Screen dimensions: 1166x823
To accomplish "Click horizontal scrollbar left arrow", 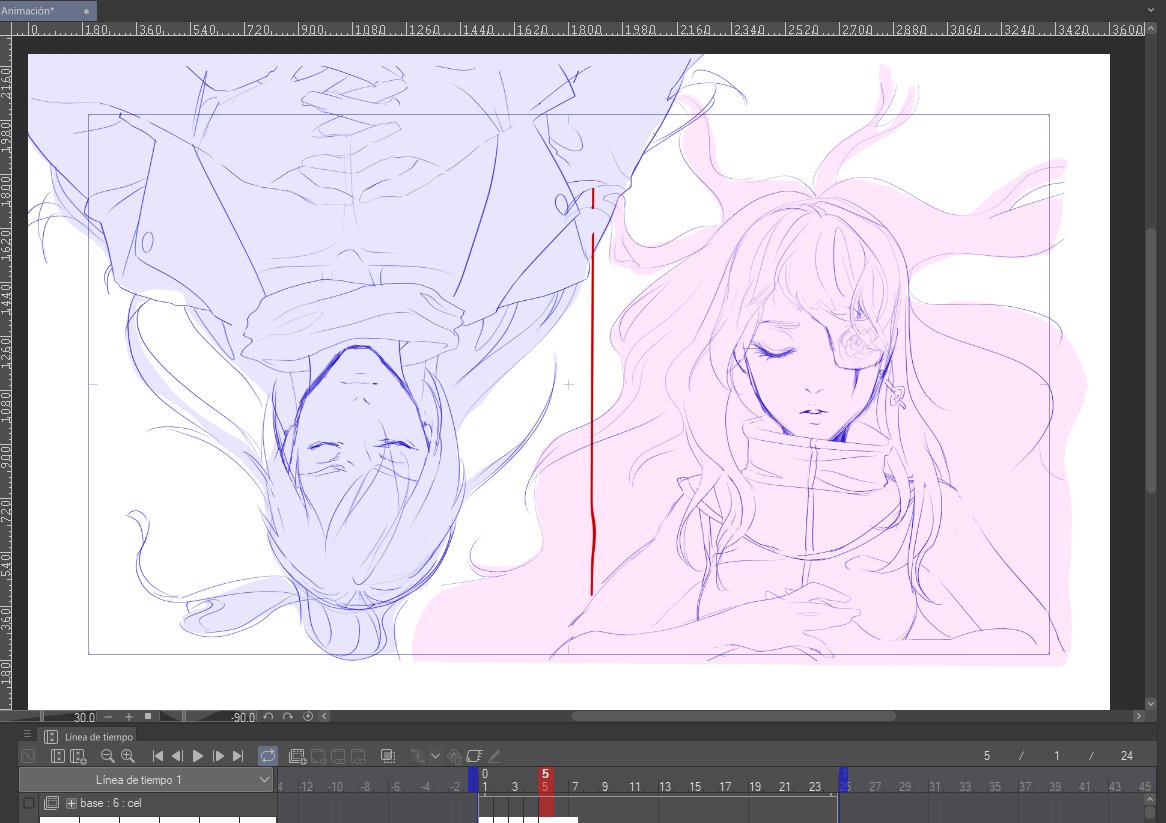I will [x=324, y=717].
